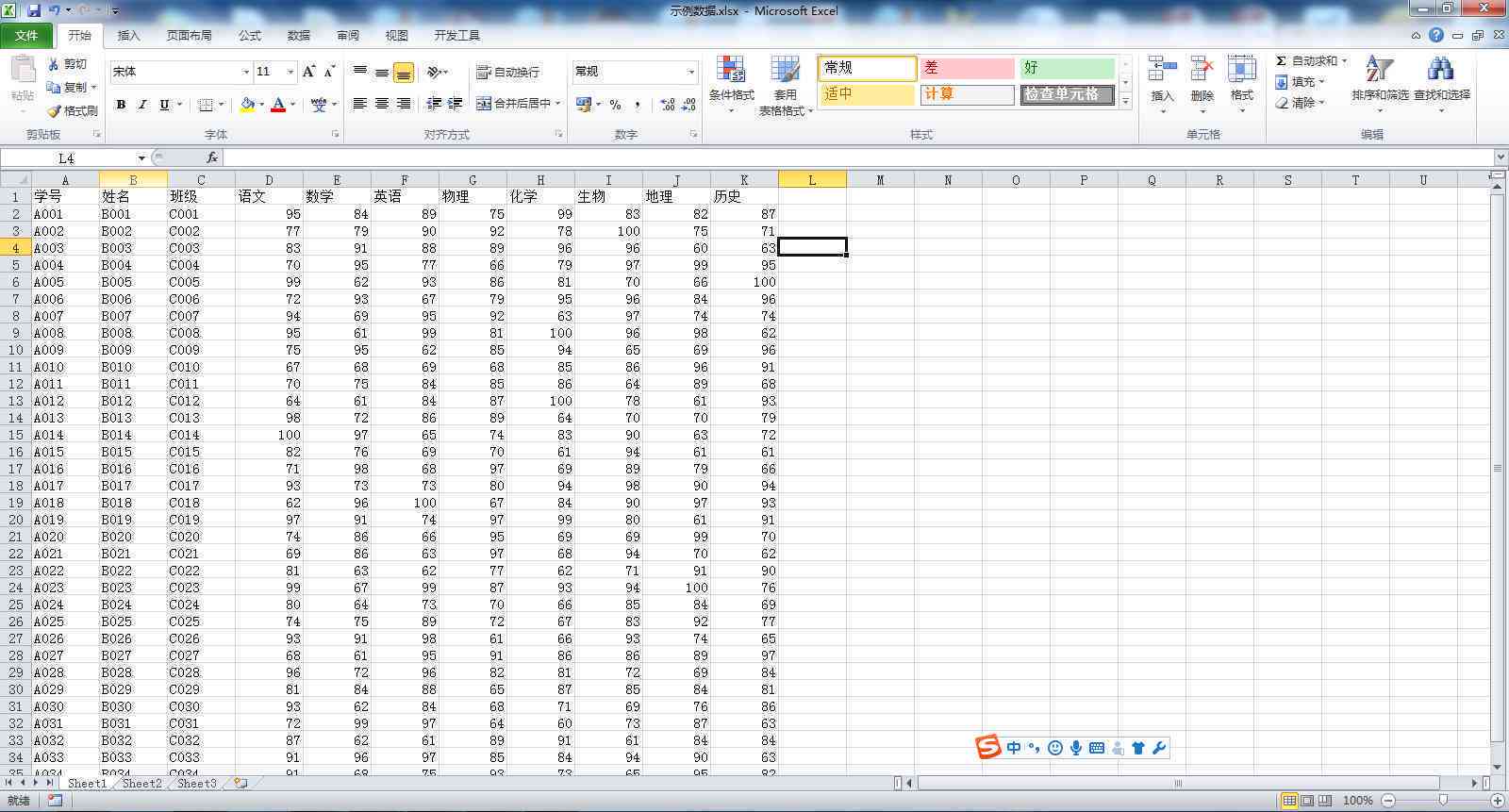Open the number format dropdown 常规
The image size is (1509, 812).
coord(635,72)
